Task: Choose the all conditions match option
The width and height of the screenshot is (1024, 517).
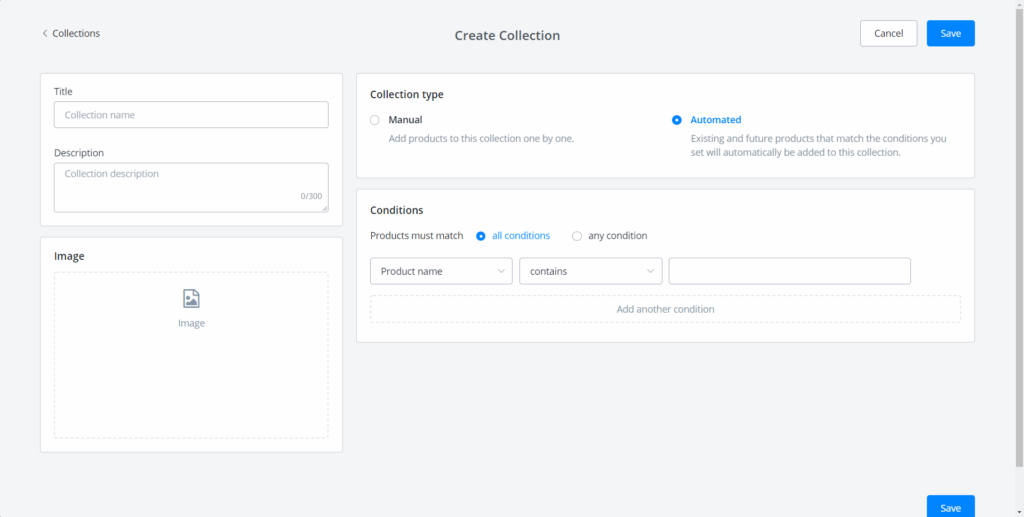Action: pyautogui.click(x=481, y=236)
